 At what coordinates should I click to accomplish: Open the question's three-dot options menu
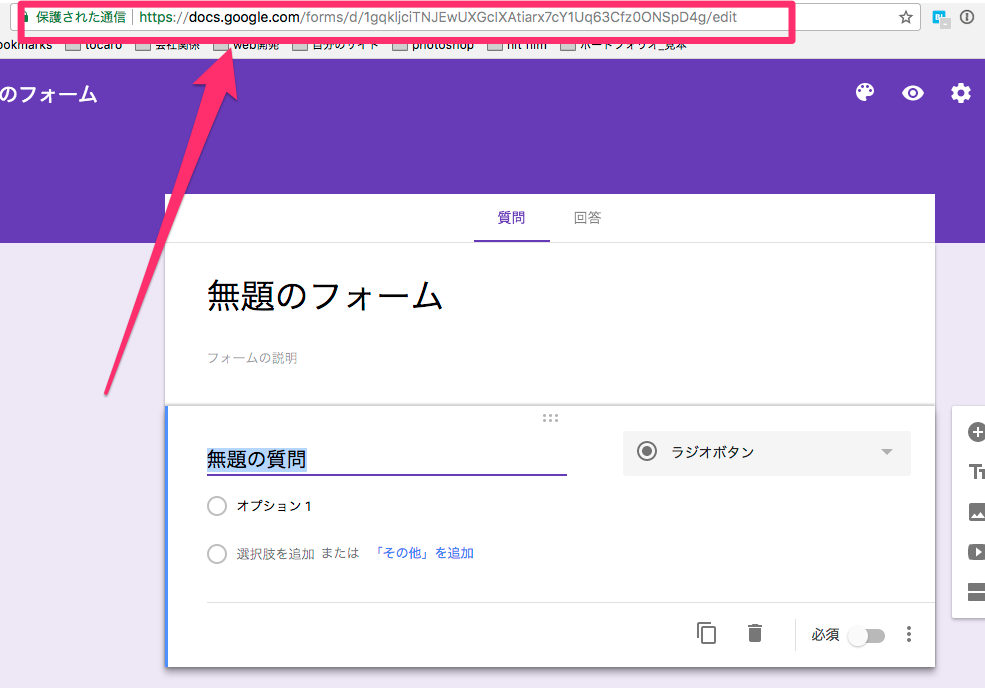(908, 634)
